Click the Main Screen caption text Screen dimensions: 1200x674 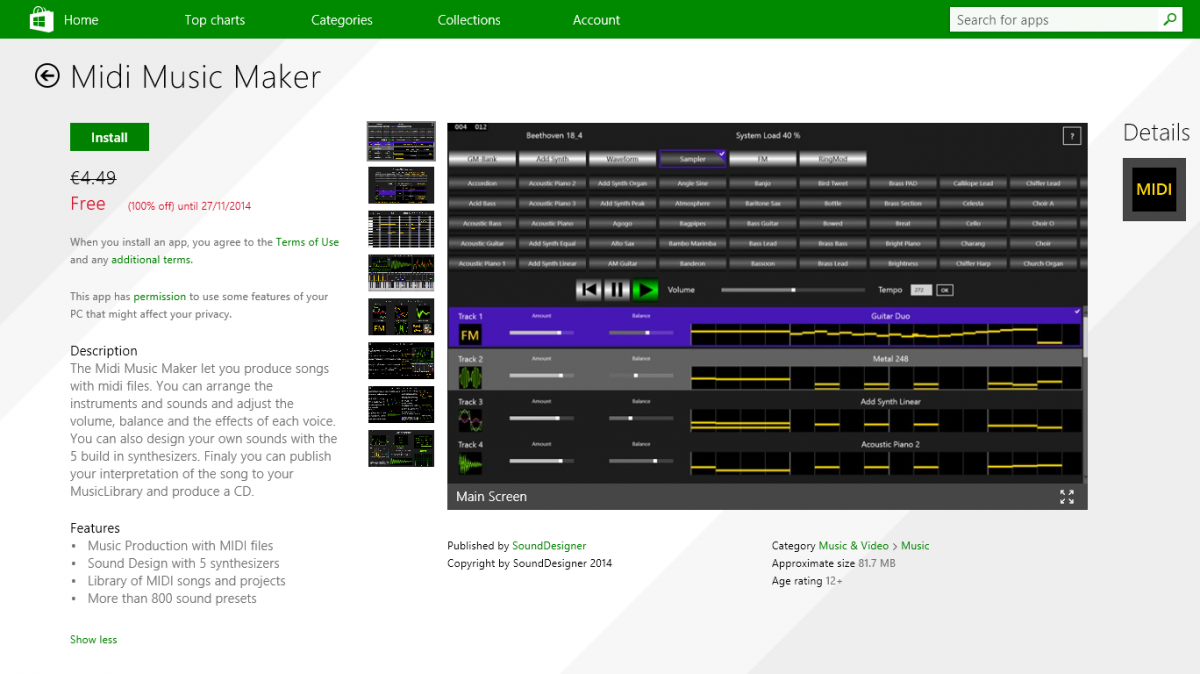click(x=491, y=497)
